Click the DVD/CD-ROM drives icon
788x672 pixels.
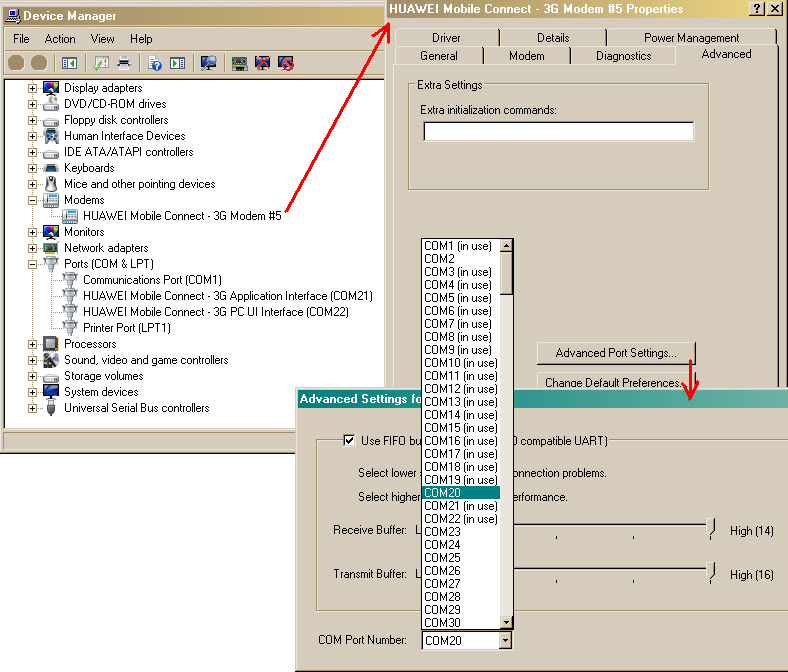click(x=51, y=104)
